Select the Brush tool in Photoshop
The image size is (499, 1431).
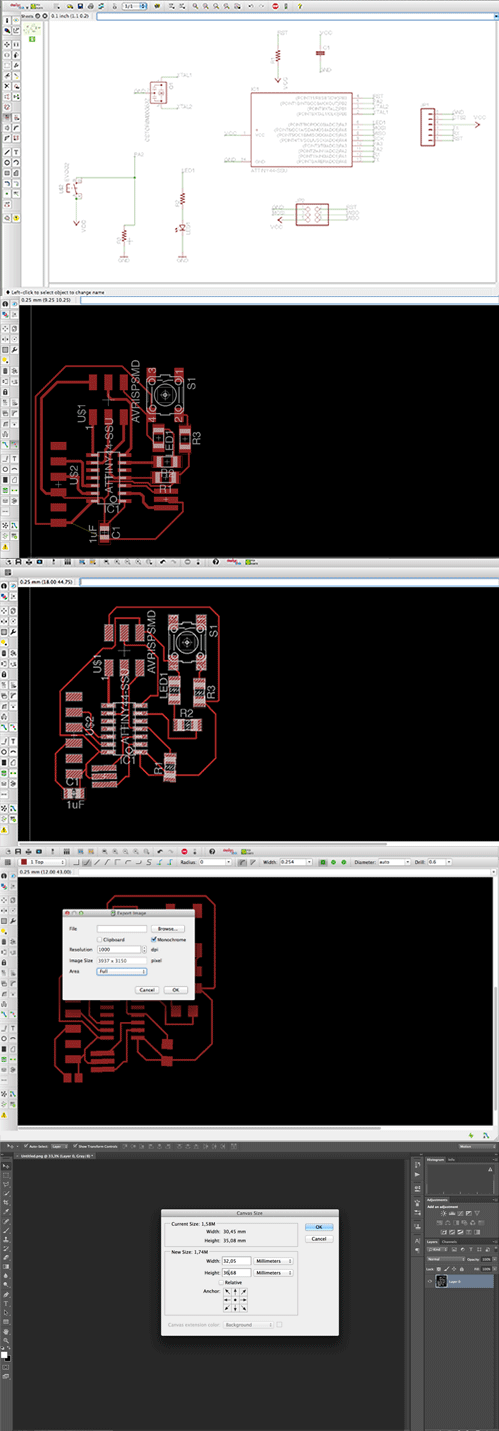click(6, 1230)
